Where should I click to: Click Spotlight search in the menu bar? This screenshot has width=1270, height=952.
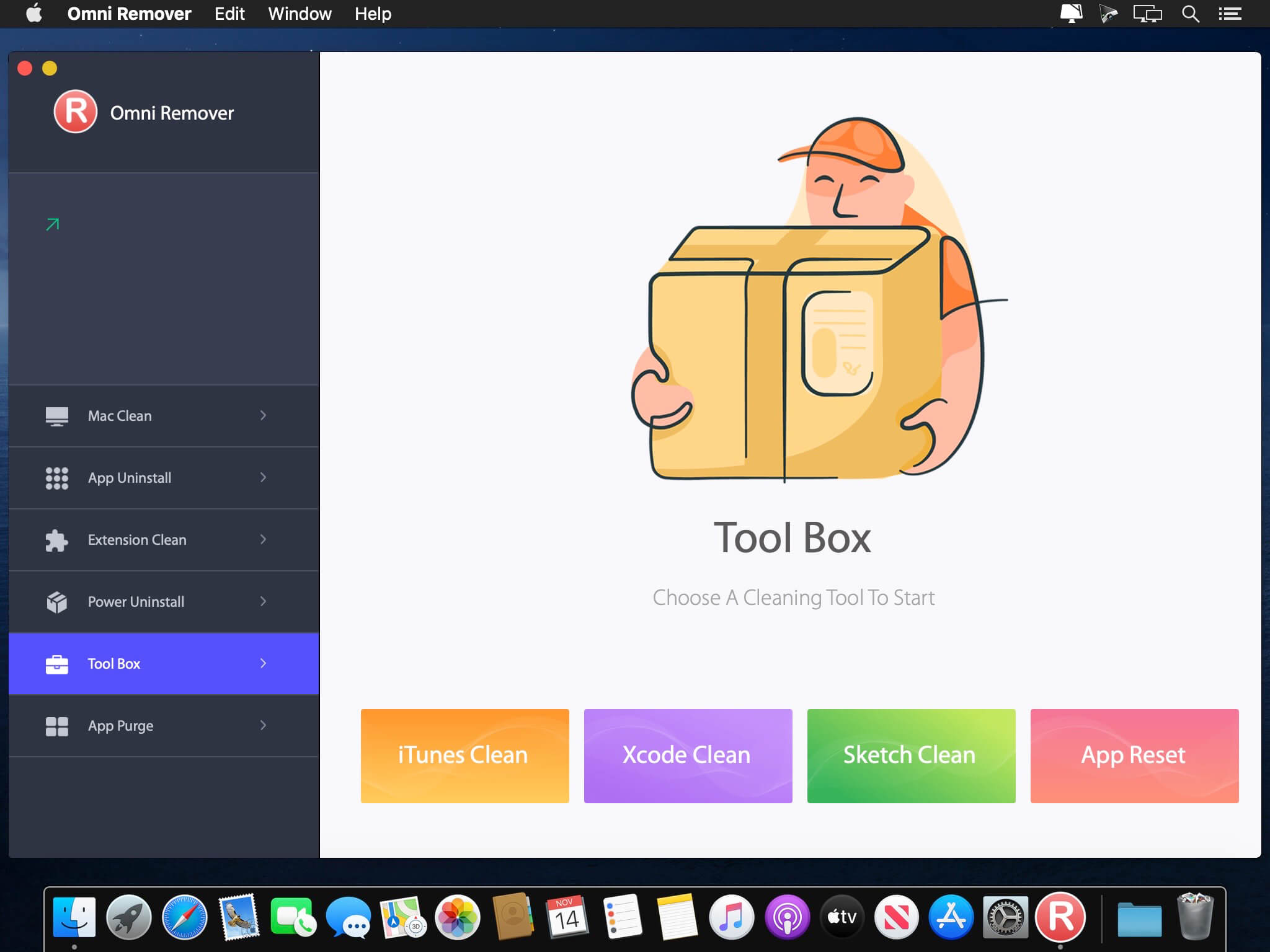(x=1190, y=13)
